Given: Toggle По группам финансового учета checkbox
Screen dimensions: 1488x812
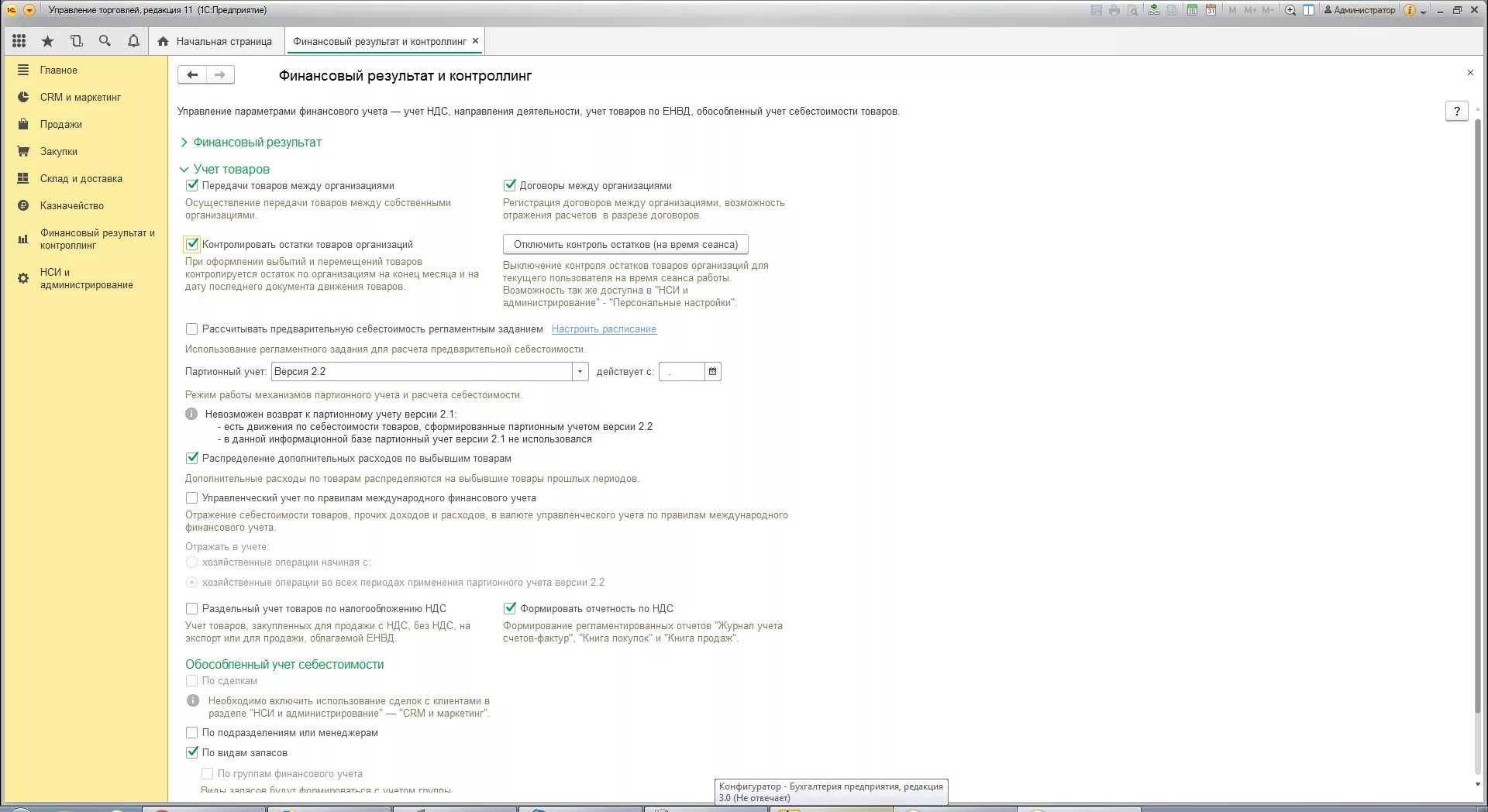Looking at the screenshot, I should [208, 773].
